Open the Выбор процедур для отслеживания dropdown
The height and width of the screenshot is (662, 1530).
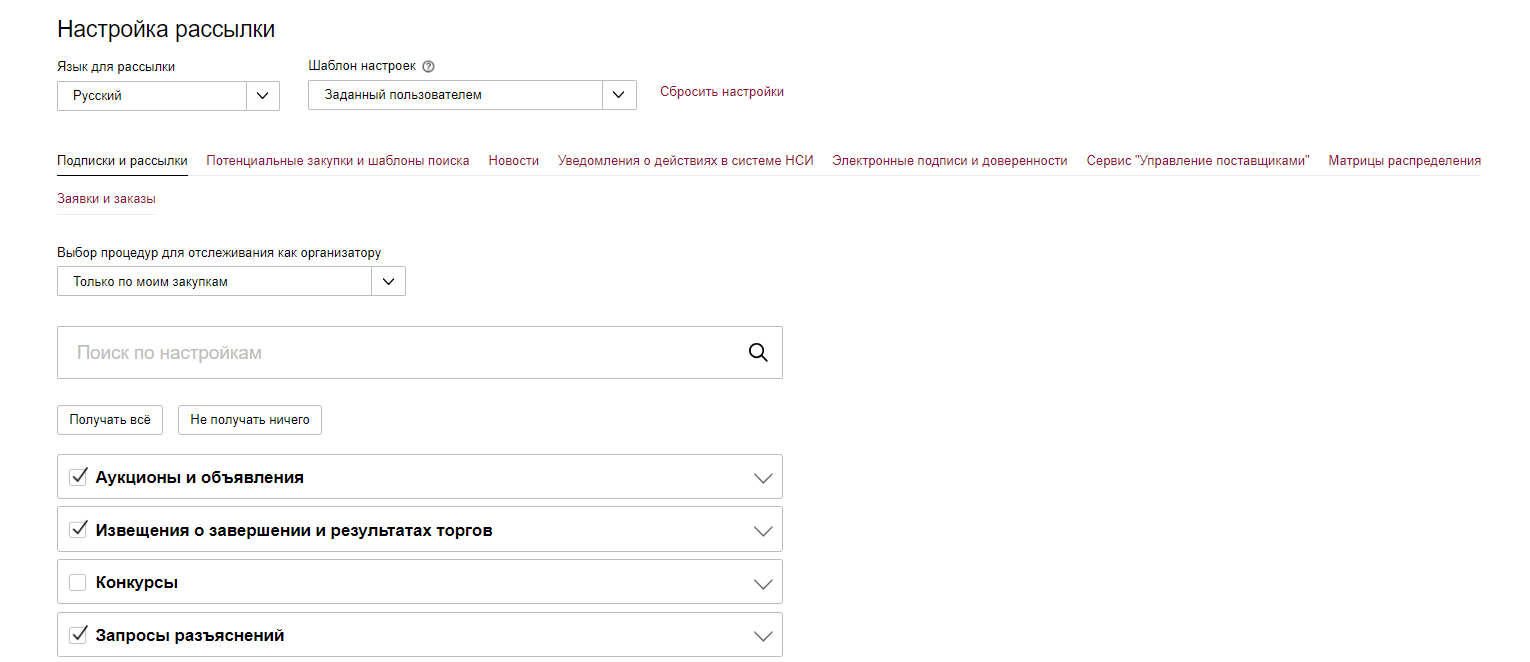(388, 282)
